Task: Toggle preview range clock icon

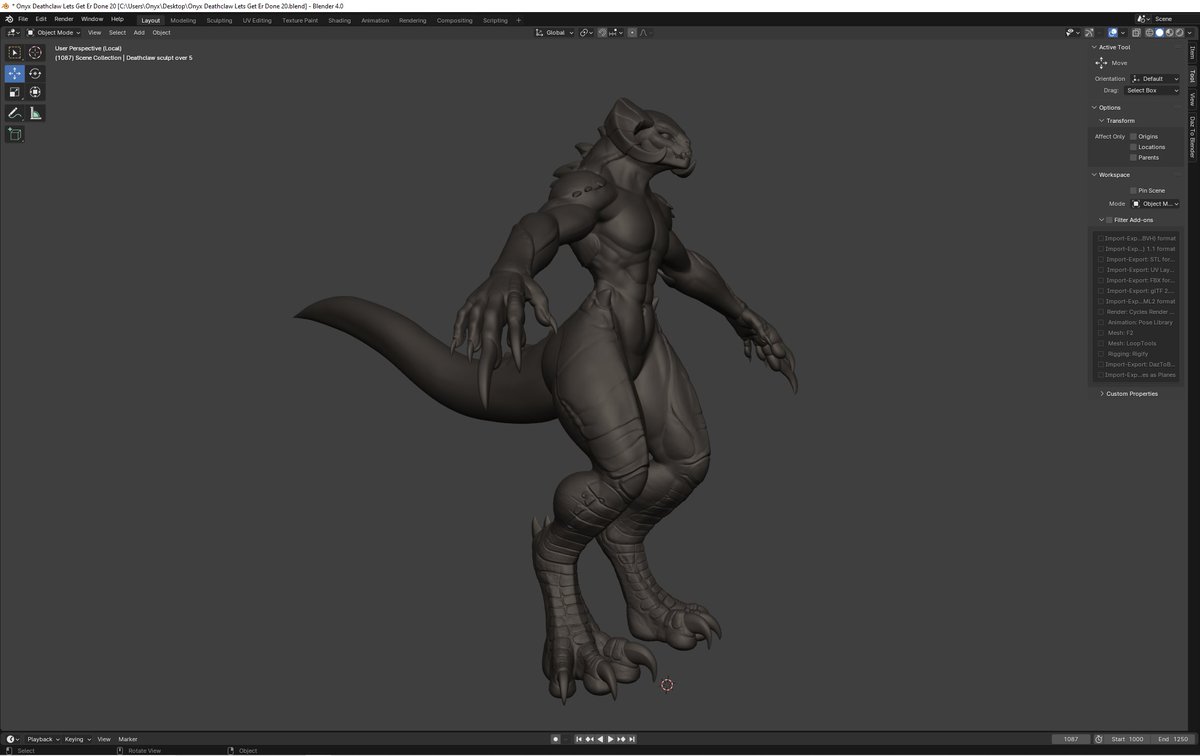Action: click(x=1099, y=739)
